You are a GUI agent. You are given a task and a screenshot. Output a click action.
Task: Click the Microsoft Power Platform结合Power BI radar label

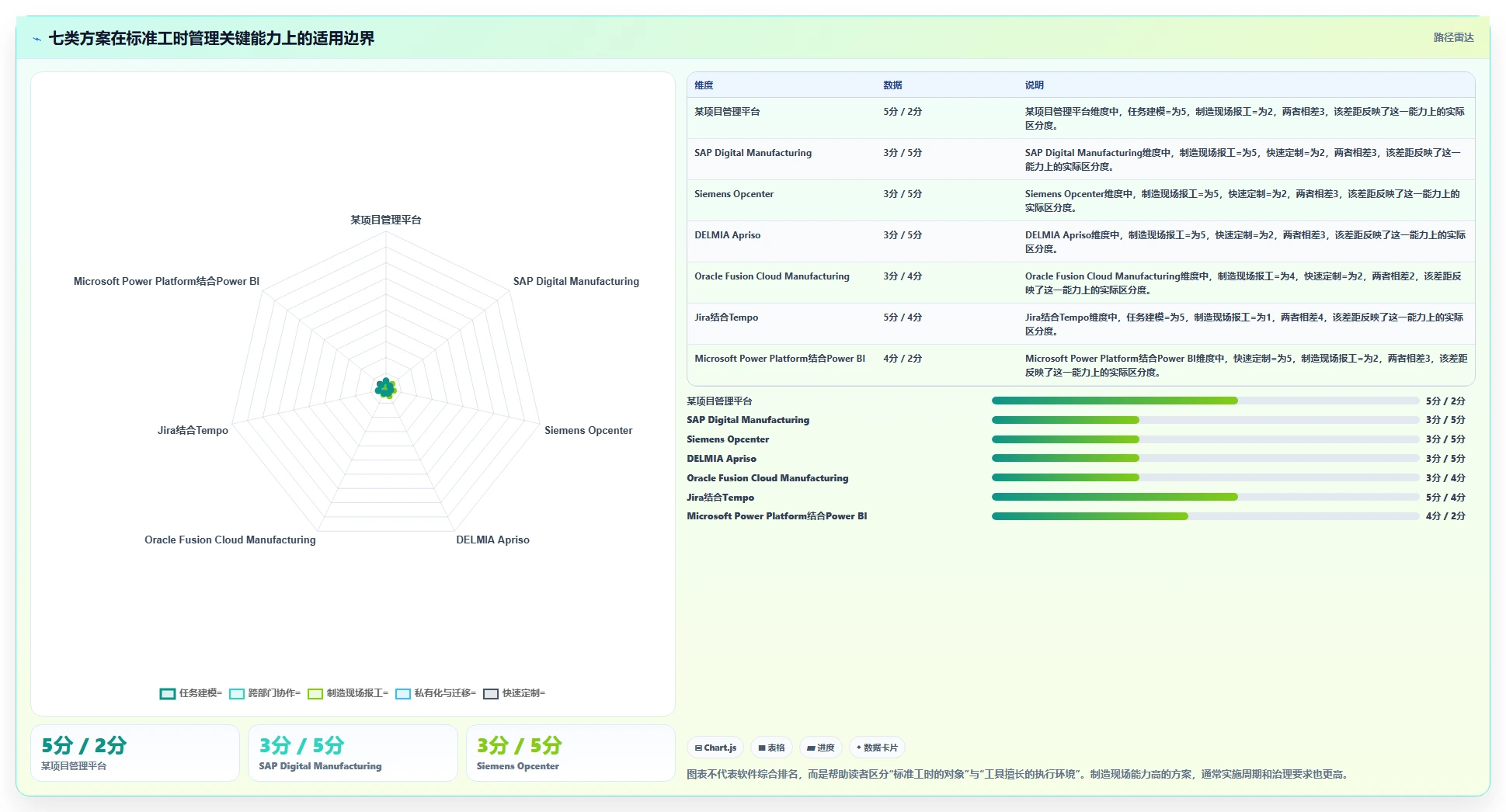pyautogui.click(x=167, y=281)
